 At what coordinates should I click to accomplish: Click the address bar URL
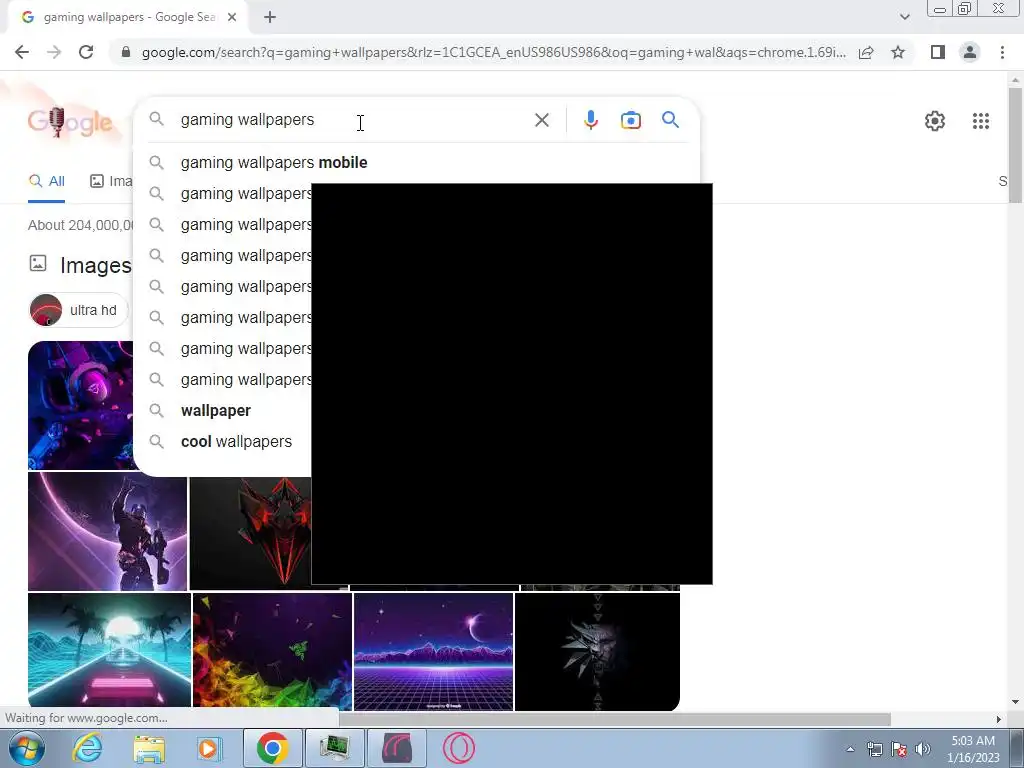[x=493, y=52]
